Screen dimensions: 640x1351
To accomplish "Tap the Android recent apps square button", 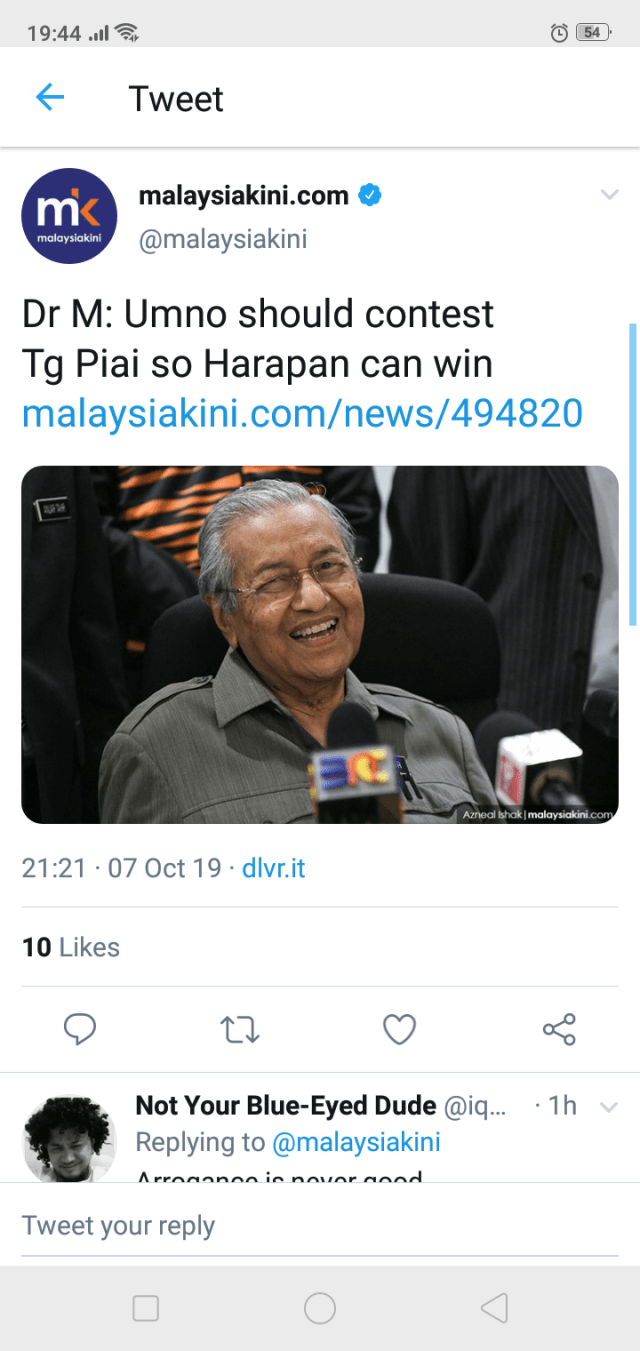I will coord(146,1308).
